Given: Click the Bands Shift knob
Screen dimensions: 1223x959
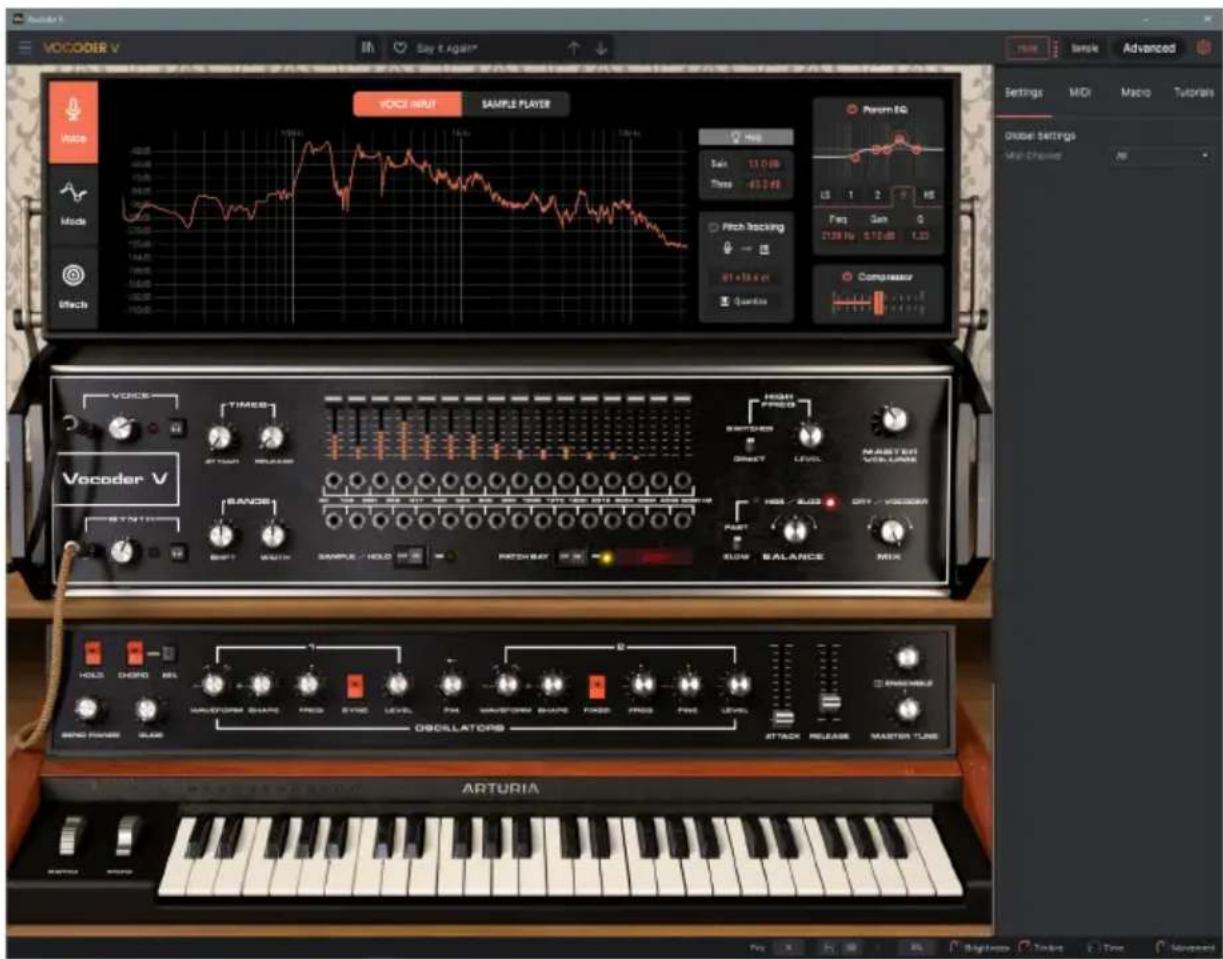Looking at the screenshot, I should click(223, 536).
